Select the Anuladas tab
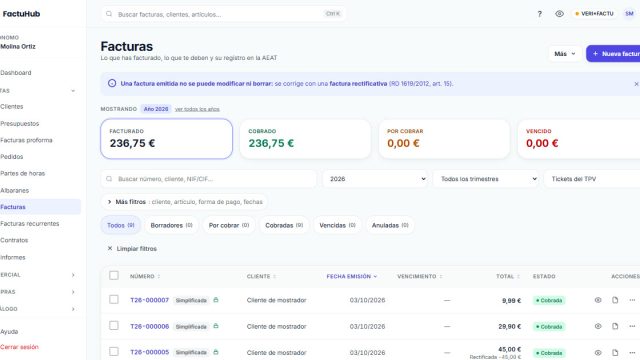The height and width of the screenshot is (360, 640). (x=390, y=225)
